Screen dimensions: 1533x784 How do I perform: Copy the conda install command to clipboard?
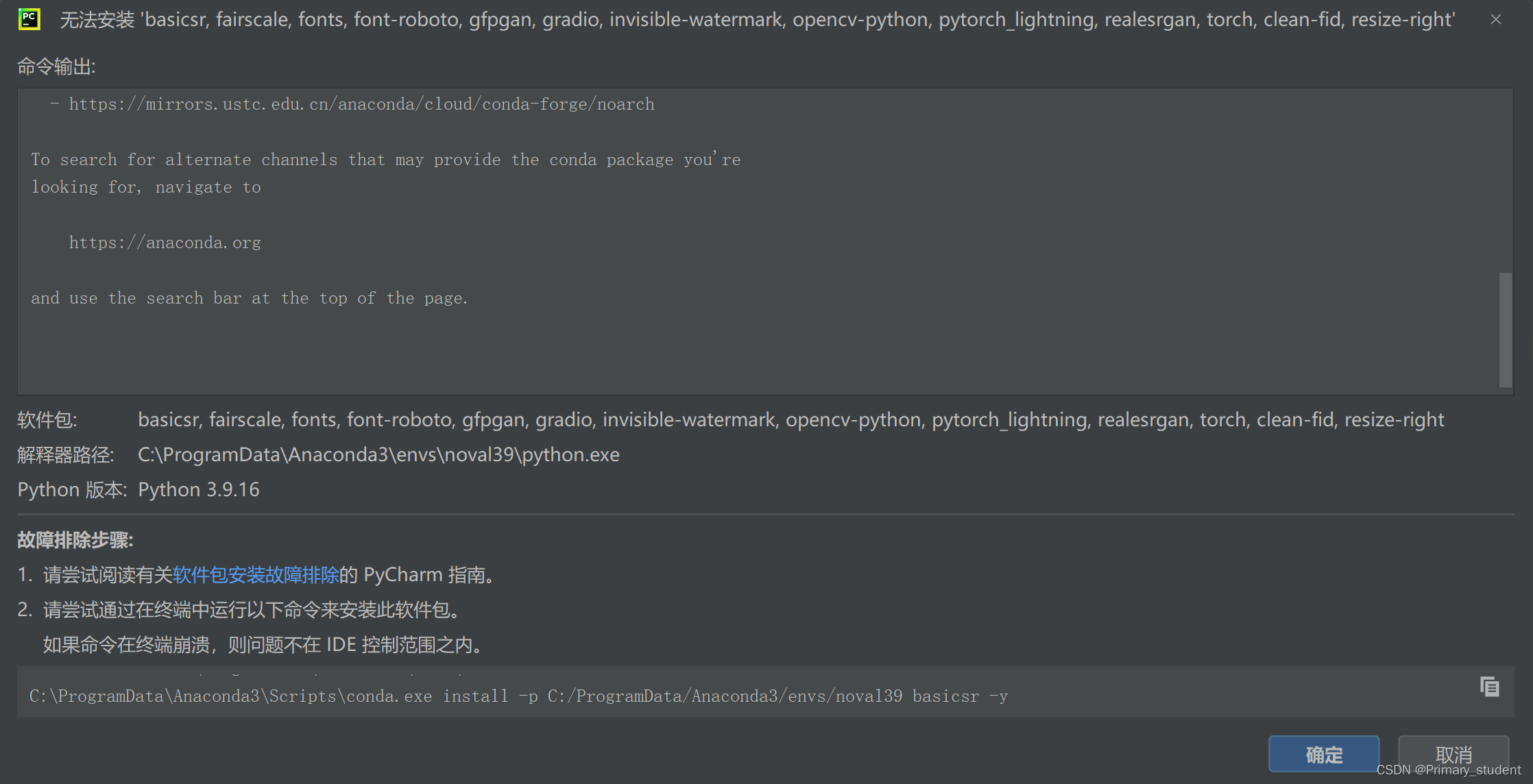tap(1489, 686)
